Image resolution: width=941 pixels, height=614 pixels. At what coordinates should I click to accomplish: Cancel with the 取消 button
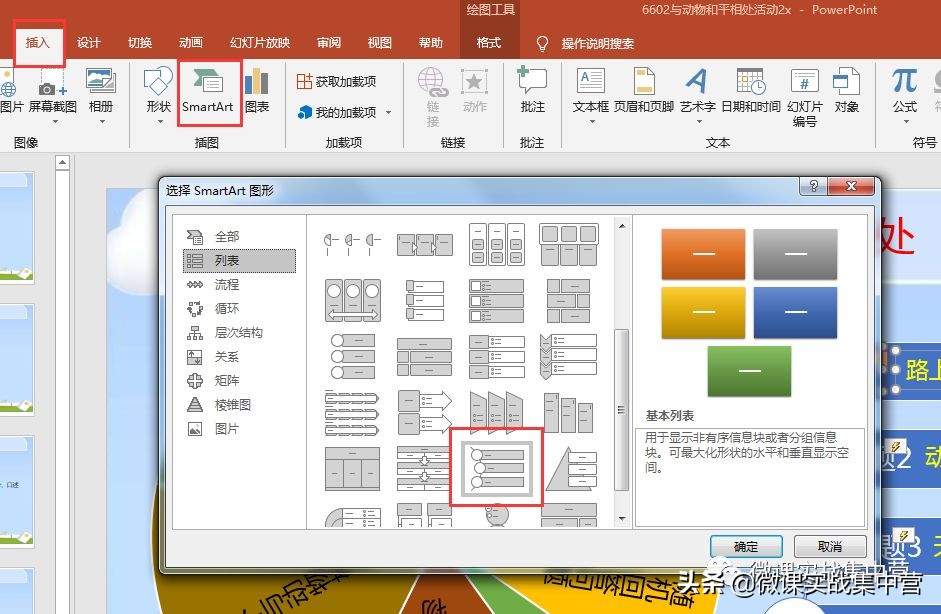830,547
